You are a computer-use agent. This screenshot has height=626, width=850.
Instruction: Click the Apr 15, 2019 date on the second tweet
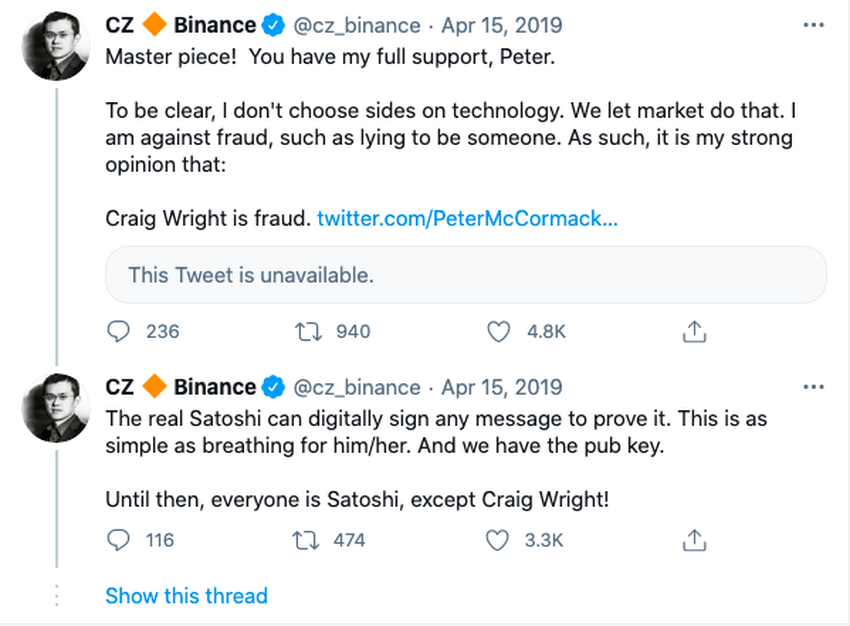click(502, 387)
